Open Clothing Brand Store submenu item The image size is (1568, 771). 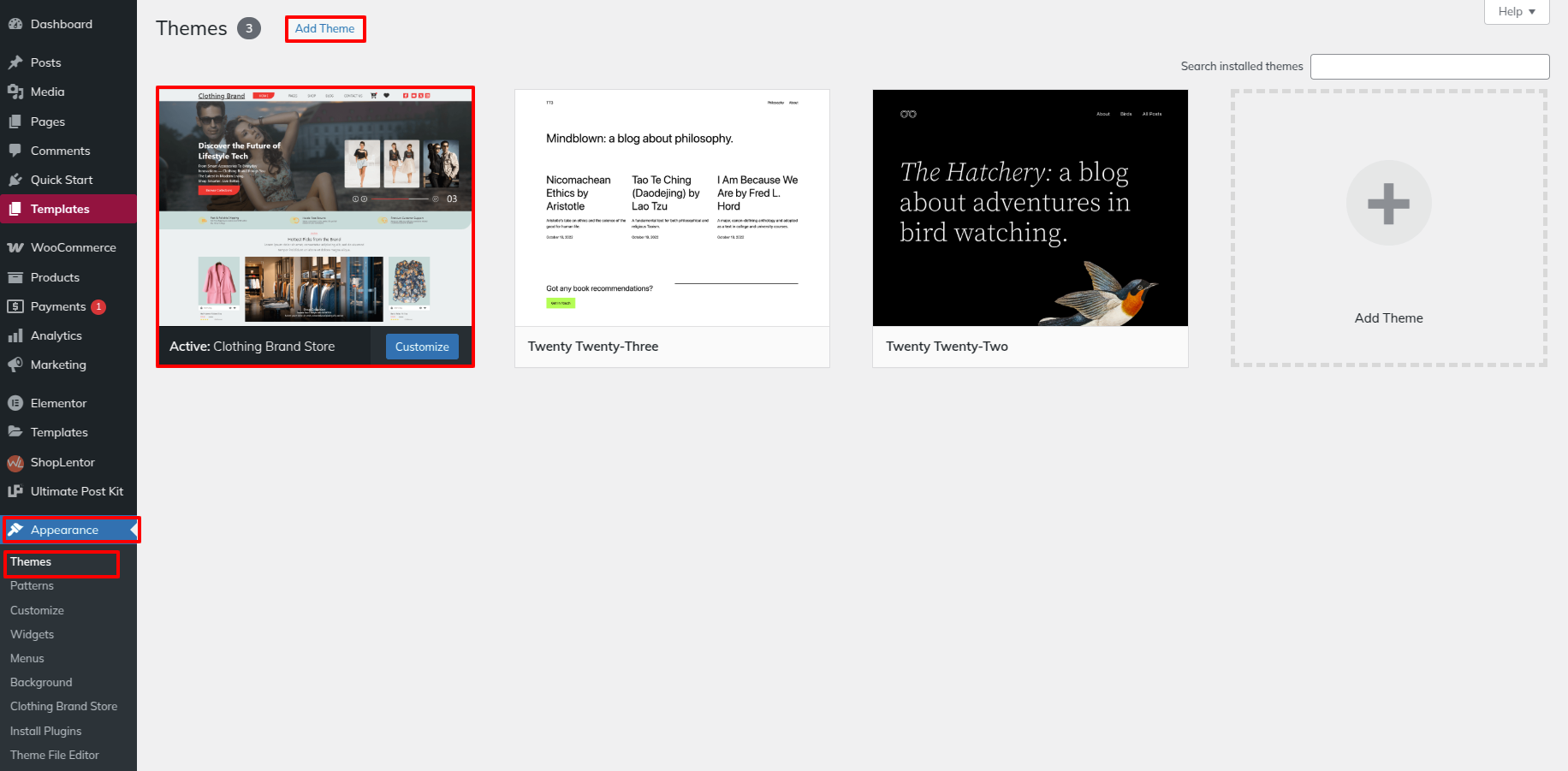(63, 706)
